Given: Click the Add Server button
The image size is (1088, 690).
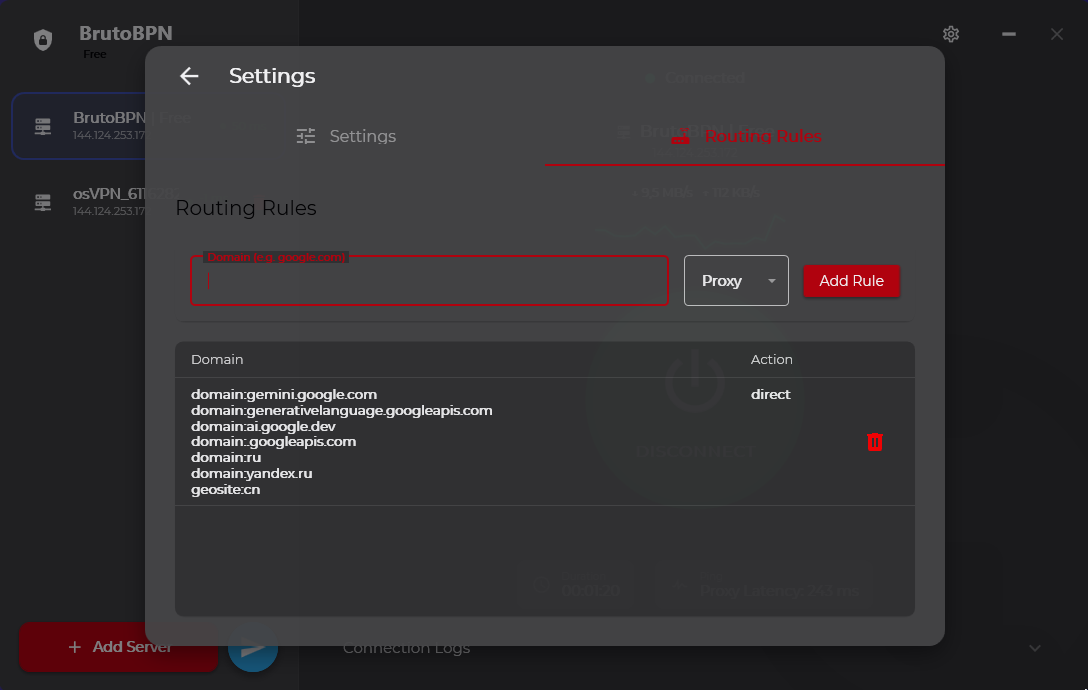Looking at the screenshot, I should pyautogui.click(x=119, y=647).
